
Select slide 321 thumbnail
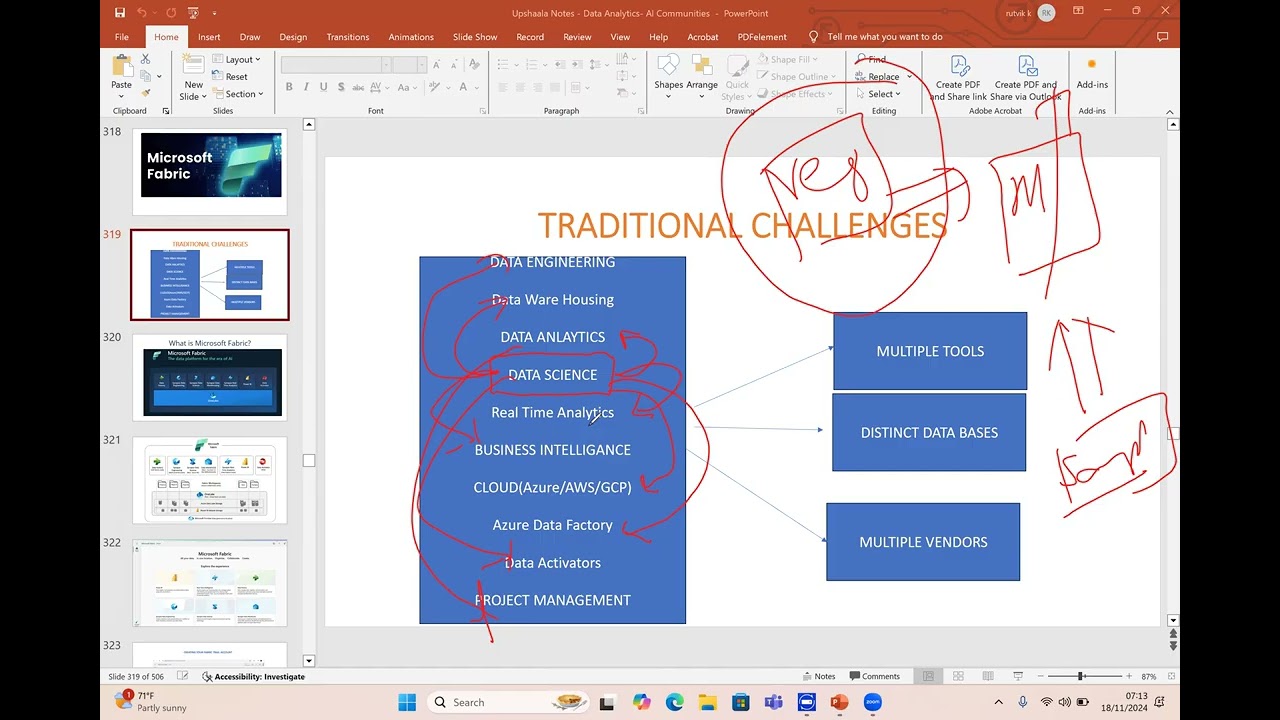pyautogui.click(x=210, y=480)
